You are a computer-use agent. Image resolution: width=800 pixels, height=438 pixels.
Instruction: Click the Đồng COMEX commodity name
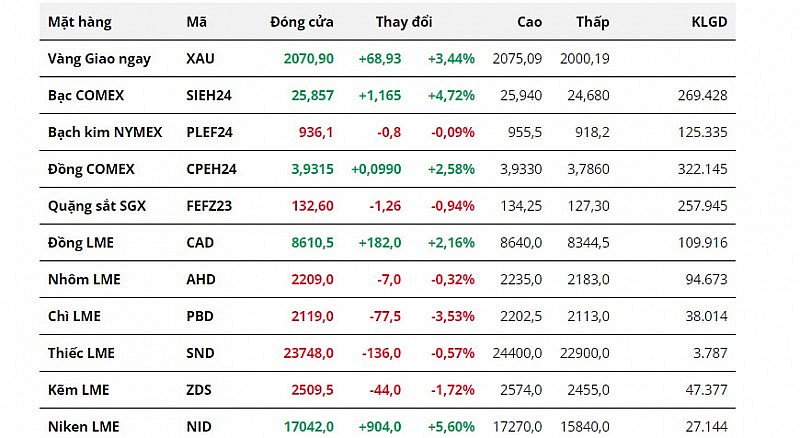click(91, 169)
